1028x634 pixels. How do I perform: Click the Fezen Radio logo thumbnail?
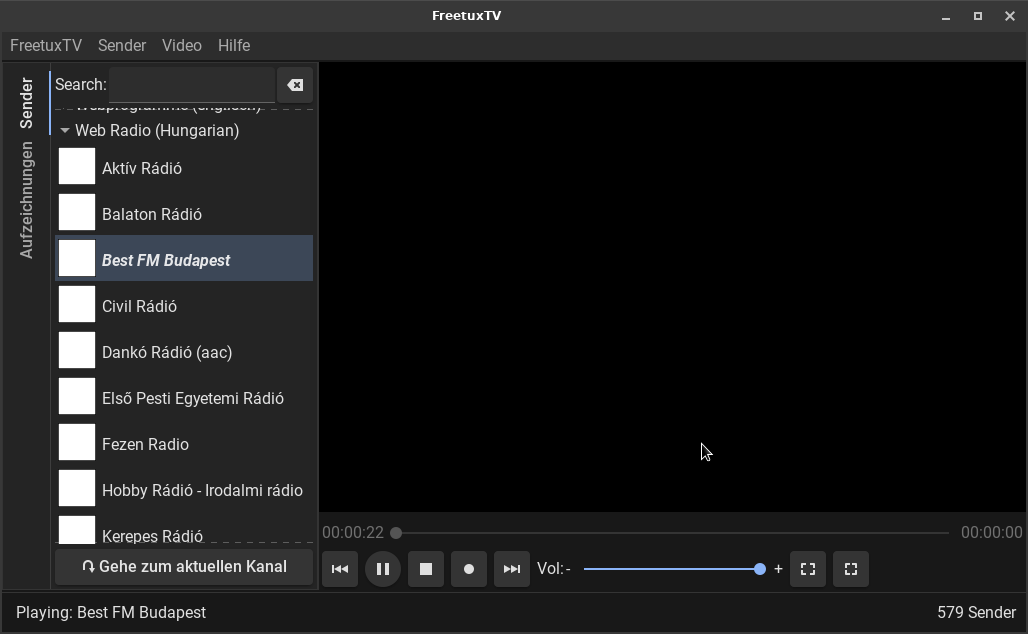(77, 443)
